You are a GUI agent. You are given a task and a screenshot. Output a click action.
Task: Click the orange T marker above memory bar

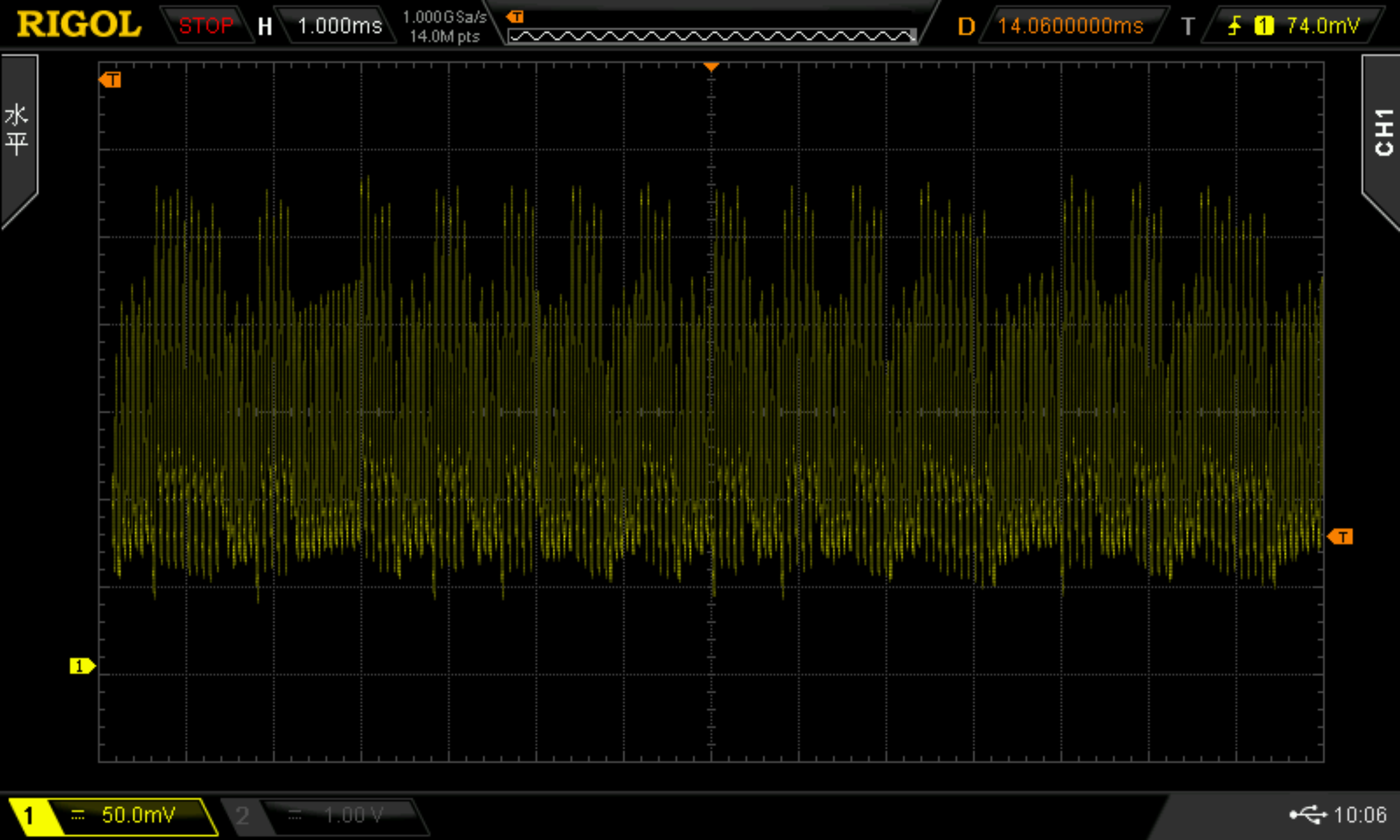click(514, 17)
